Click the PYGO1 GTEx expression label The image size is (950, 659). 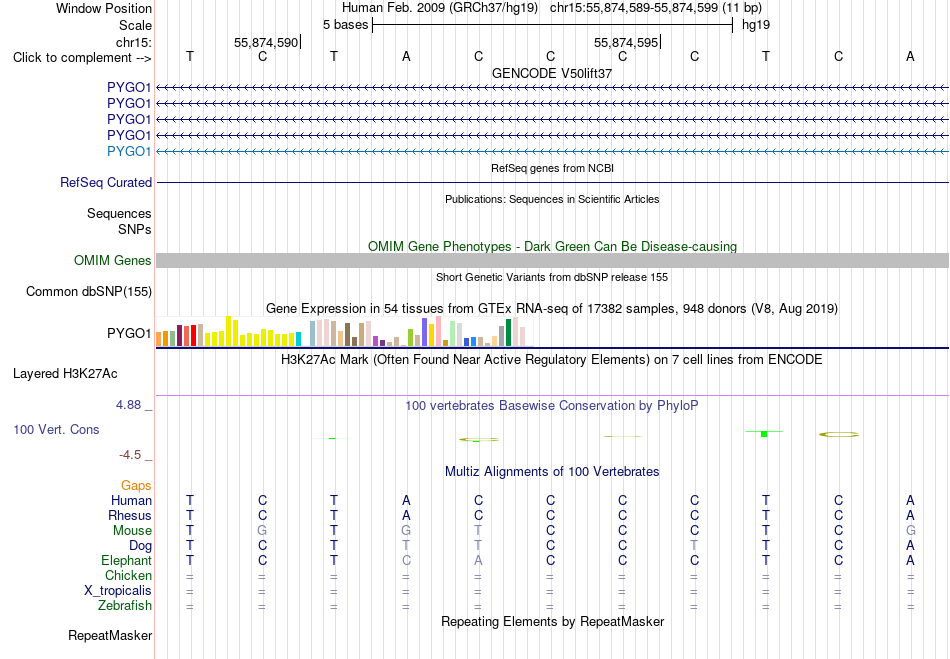(x=129, y=333)
